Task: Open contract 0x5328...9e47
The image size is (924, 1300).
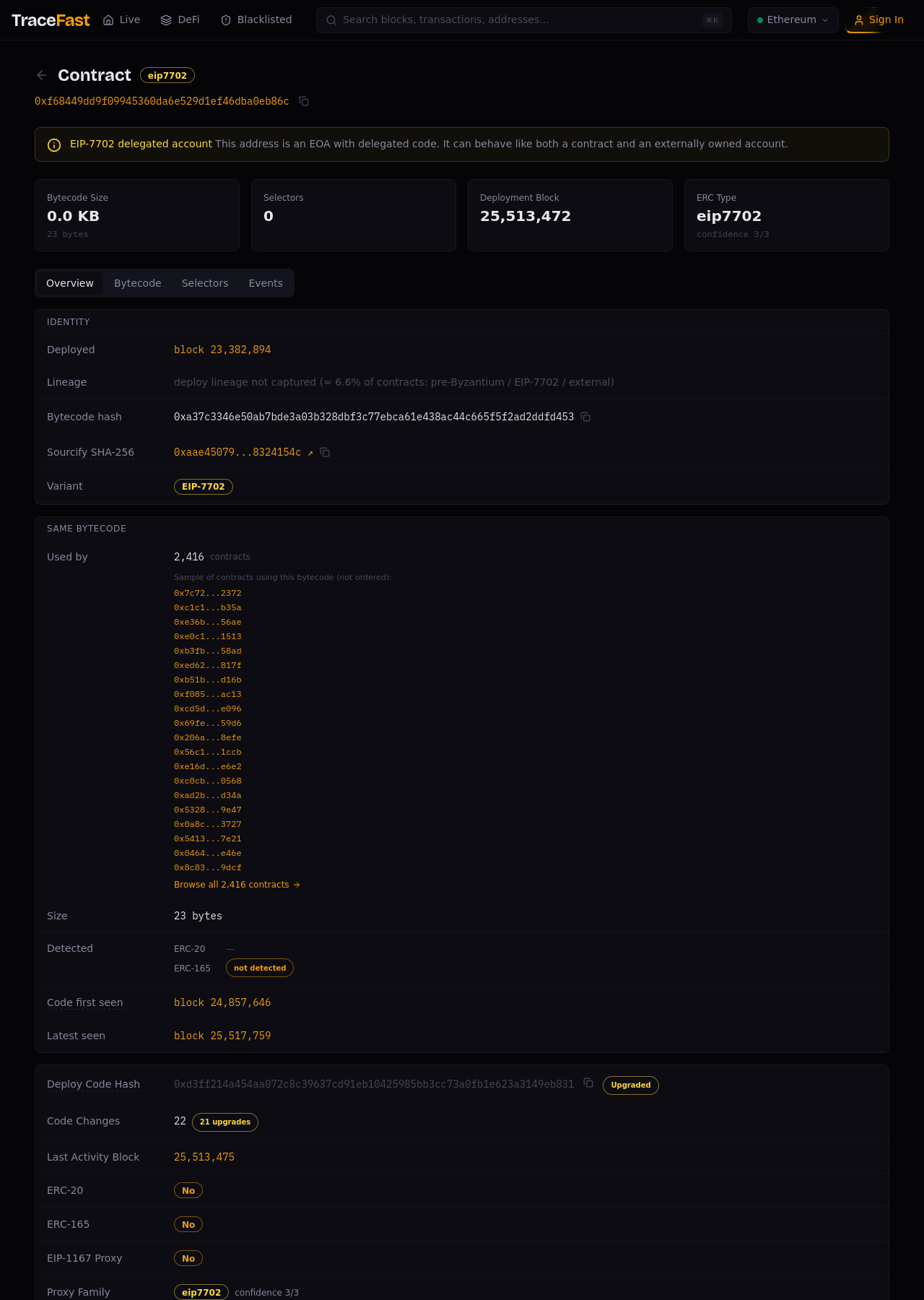Action: click(x=208, y=810)
